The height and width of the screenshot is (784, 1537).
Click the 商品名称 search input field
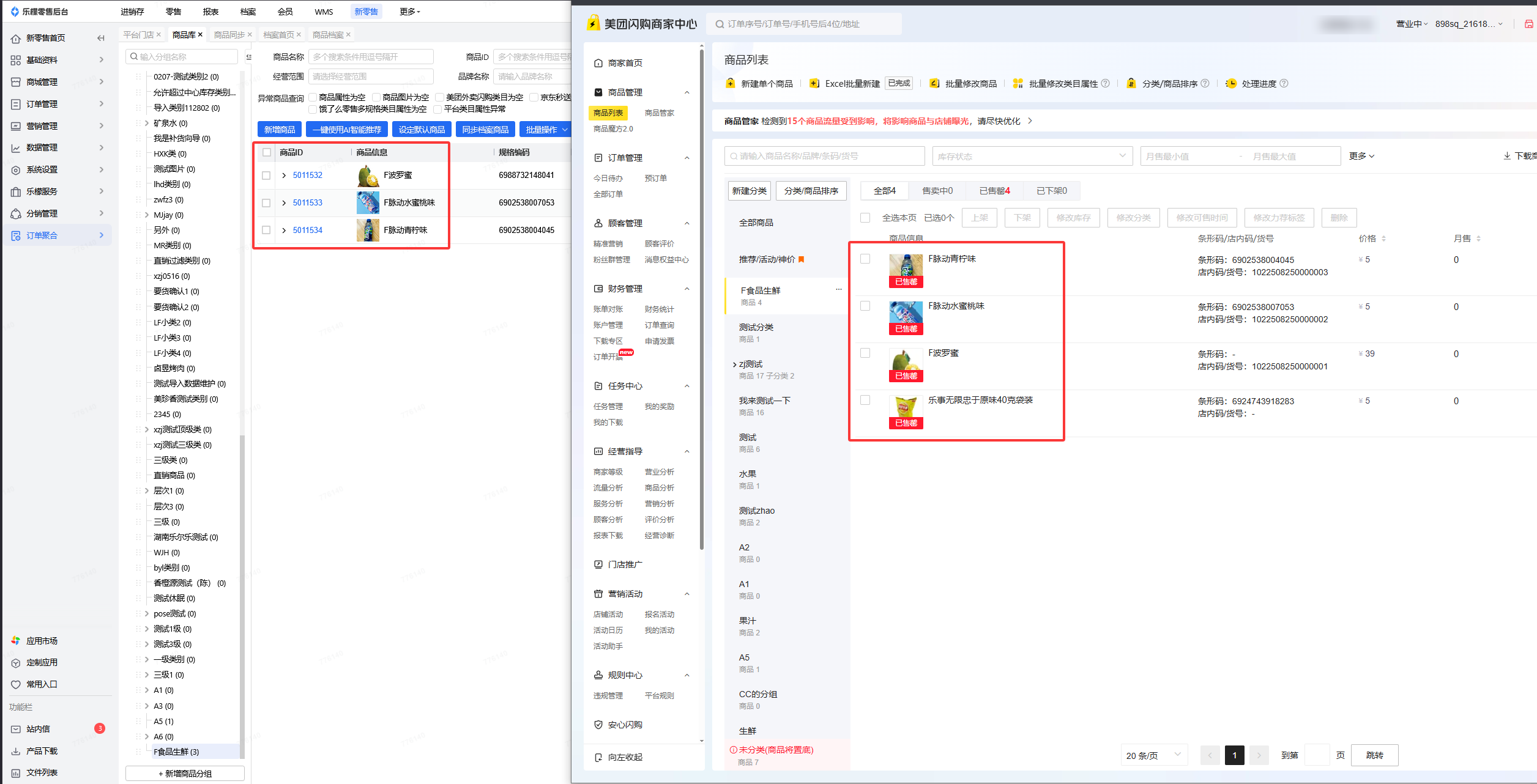(x=371, y=57)
